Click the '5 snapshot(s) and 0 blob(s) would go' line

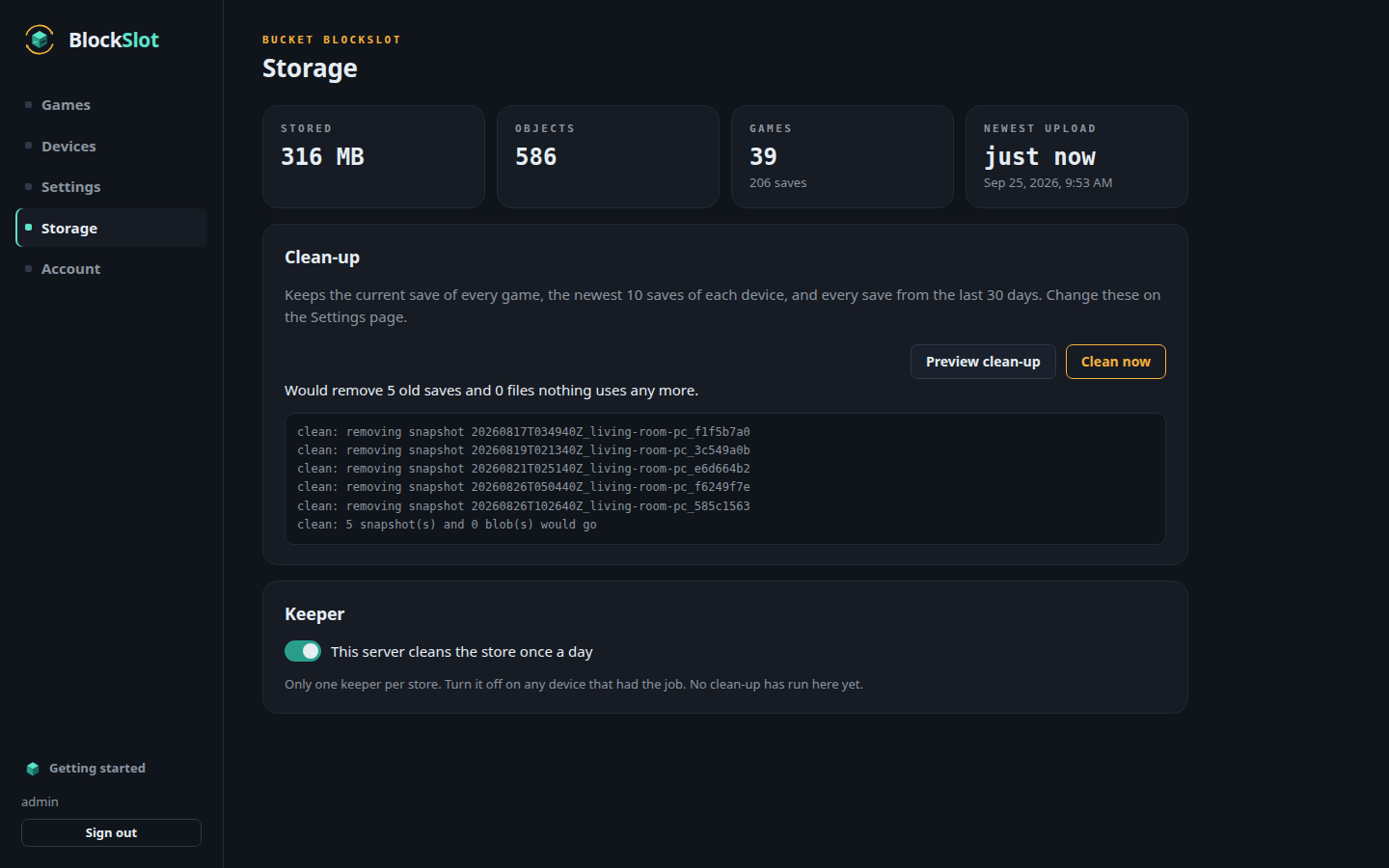pos(447,525)
